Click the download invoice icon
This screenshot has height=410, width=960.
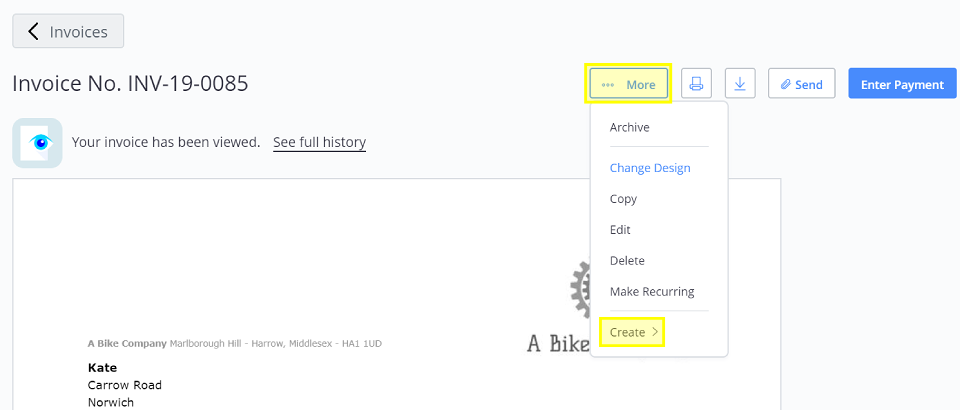coord(740,83)
